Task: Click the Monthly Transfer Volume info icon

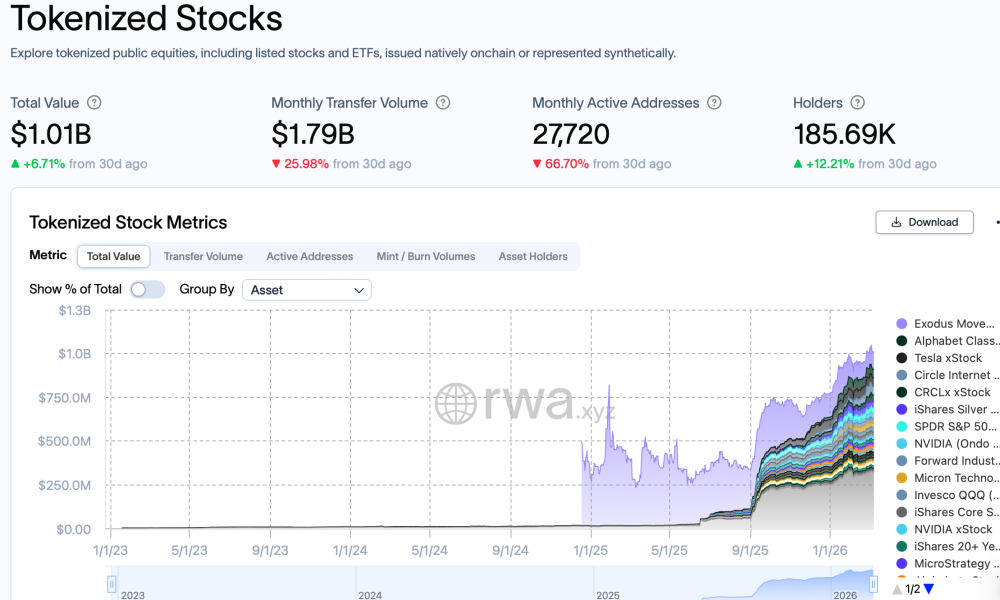Action: [x=443, y=103]
